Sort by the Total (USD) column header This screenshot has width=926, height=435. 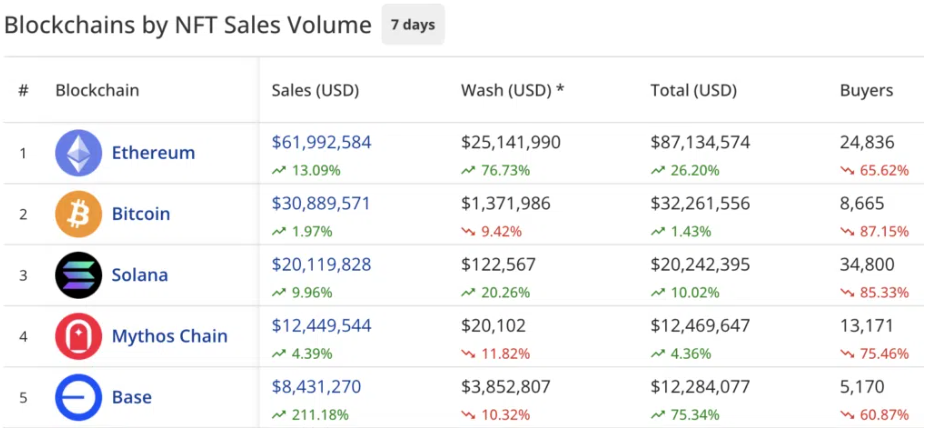(694, 90)
